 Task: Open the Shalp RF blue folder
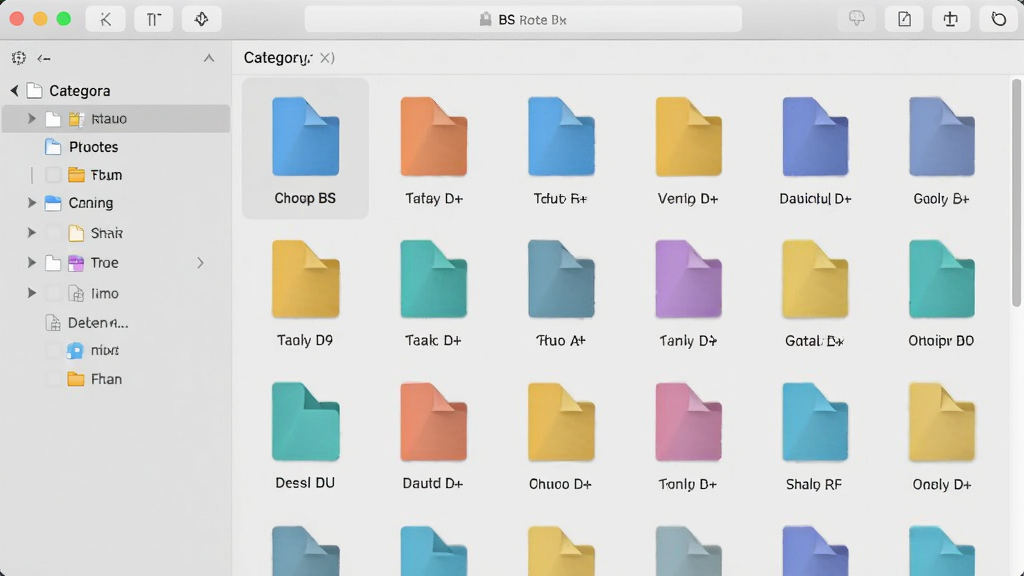(815, 422)
